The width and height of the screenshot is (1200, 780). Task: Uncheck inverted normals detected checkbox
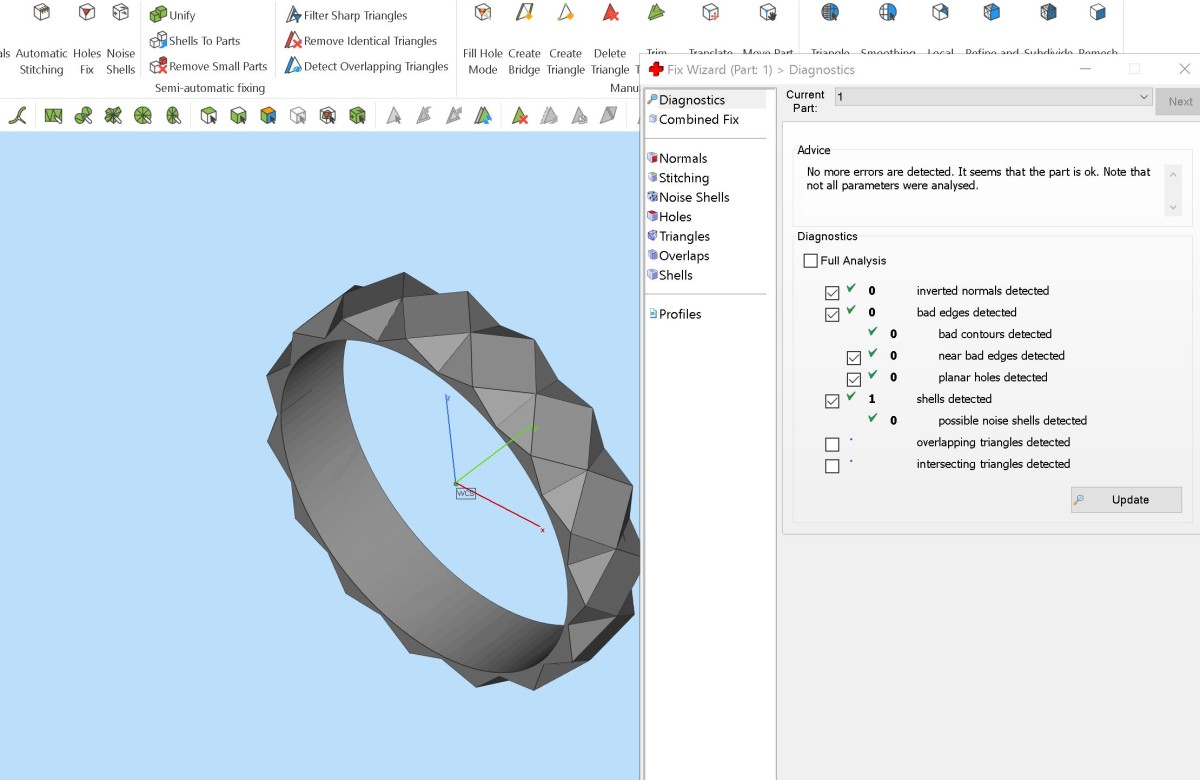(x=832, y=293)
